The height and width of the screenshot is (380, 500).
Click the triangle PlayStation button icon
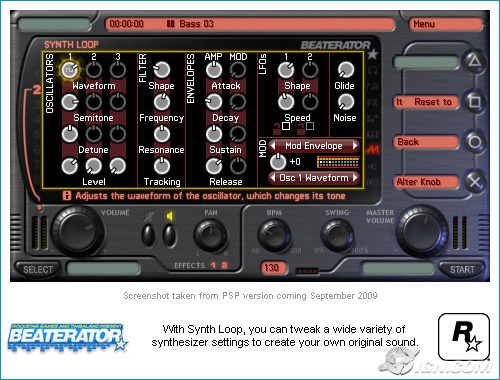tap(475, 61)
